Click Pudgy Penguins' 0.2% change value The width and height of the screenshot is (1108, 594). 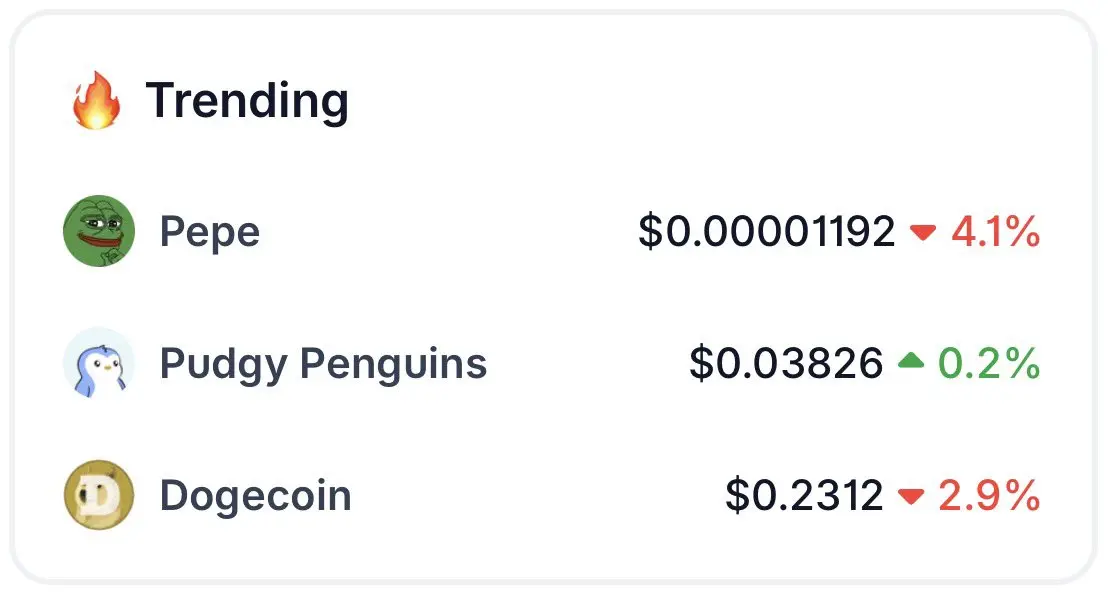pos(989,363)
